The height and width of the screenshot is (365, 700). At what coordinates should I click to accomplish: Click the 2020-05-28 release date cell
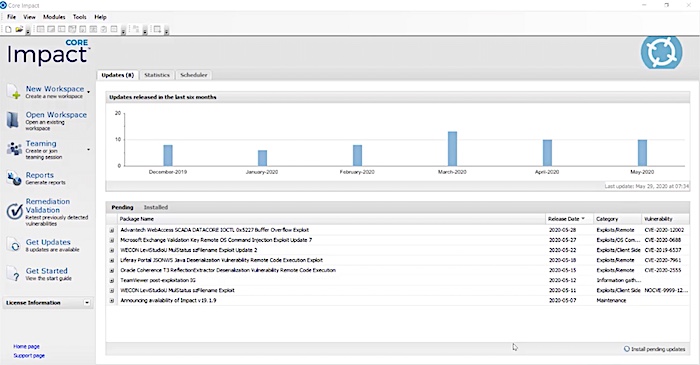[562, 230]
